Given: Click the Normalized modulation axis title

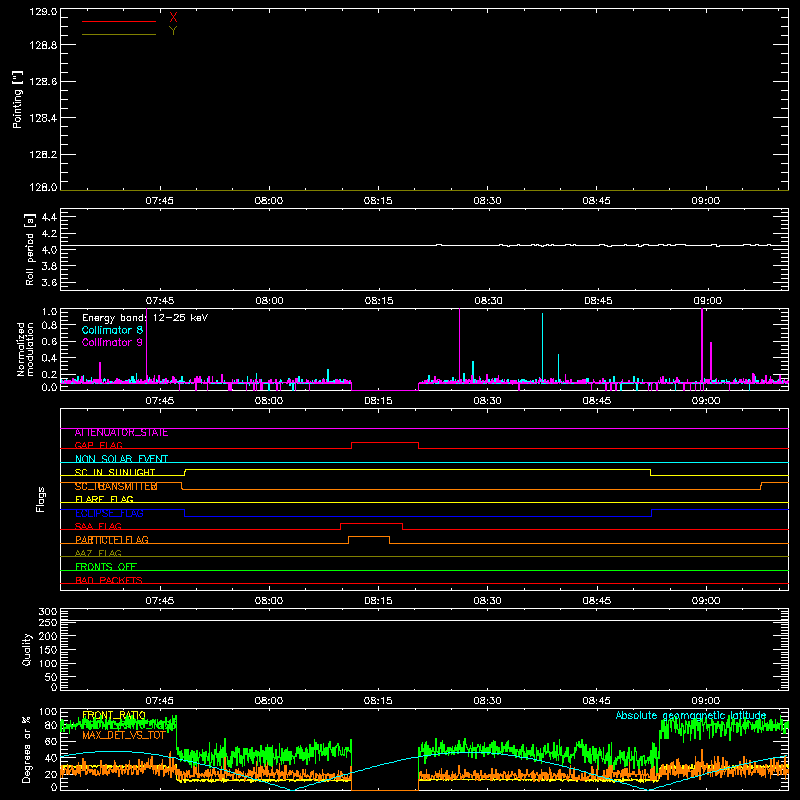Looking at the screenshot, I should 26,349.
